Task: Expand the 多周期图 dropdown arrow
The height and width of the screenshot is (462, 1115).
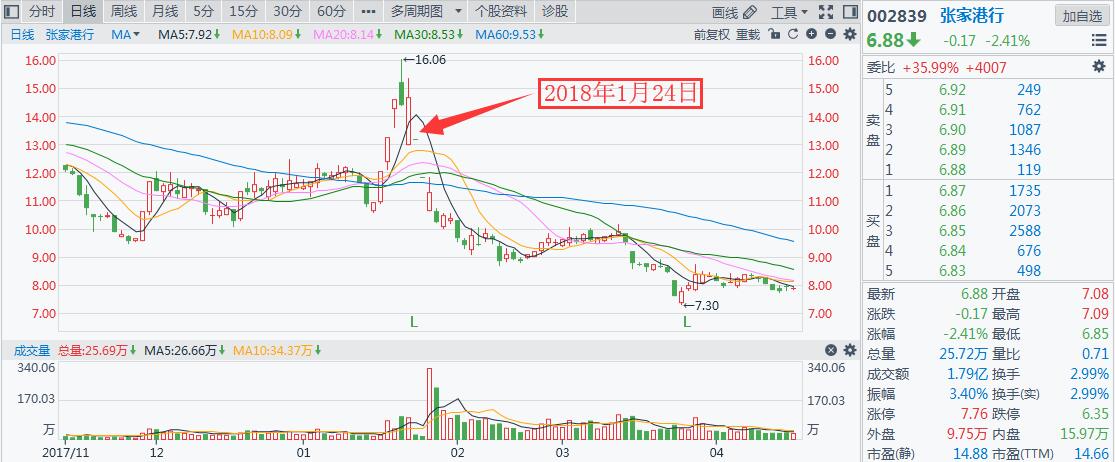Action: click(458, 11)
